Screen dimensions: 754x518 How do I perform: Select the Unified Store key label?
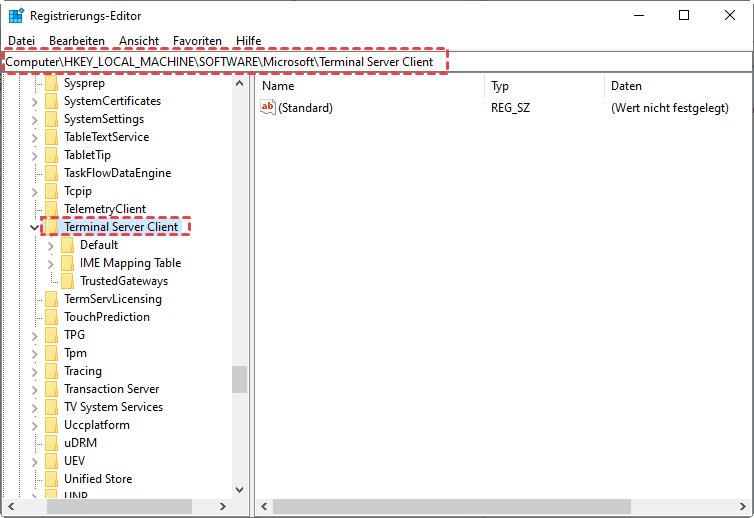click(98, 479)
